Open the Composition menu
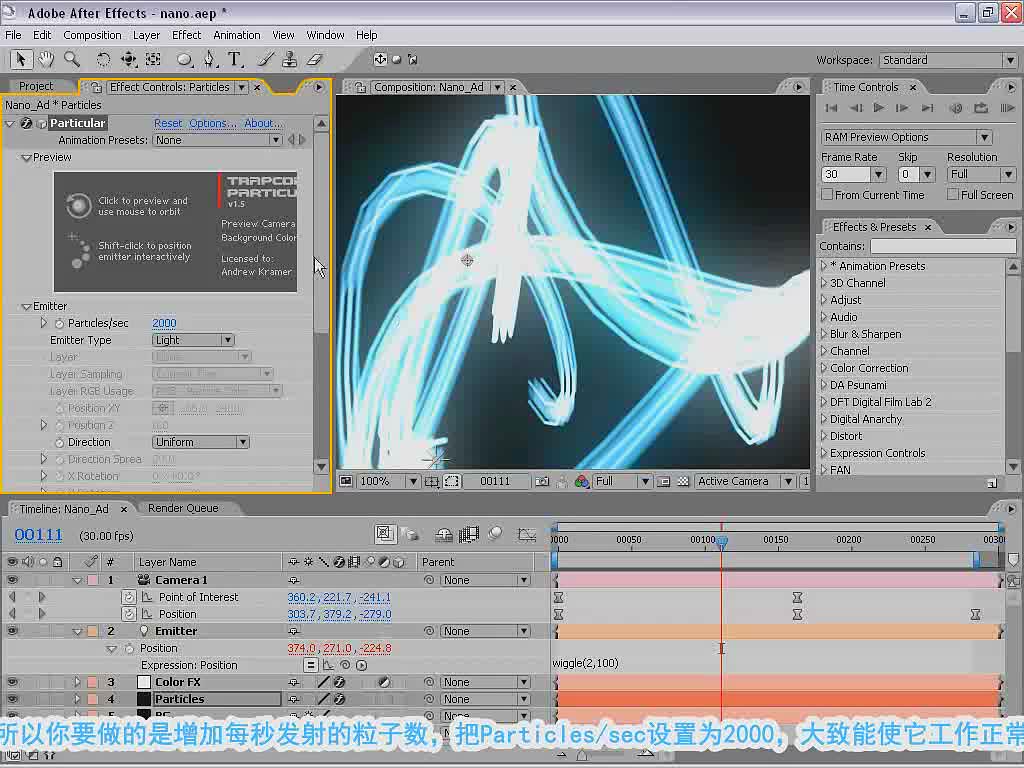1024x768 pixels. click(92, 35)
